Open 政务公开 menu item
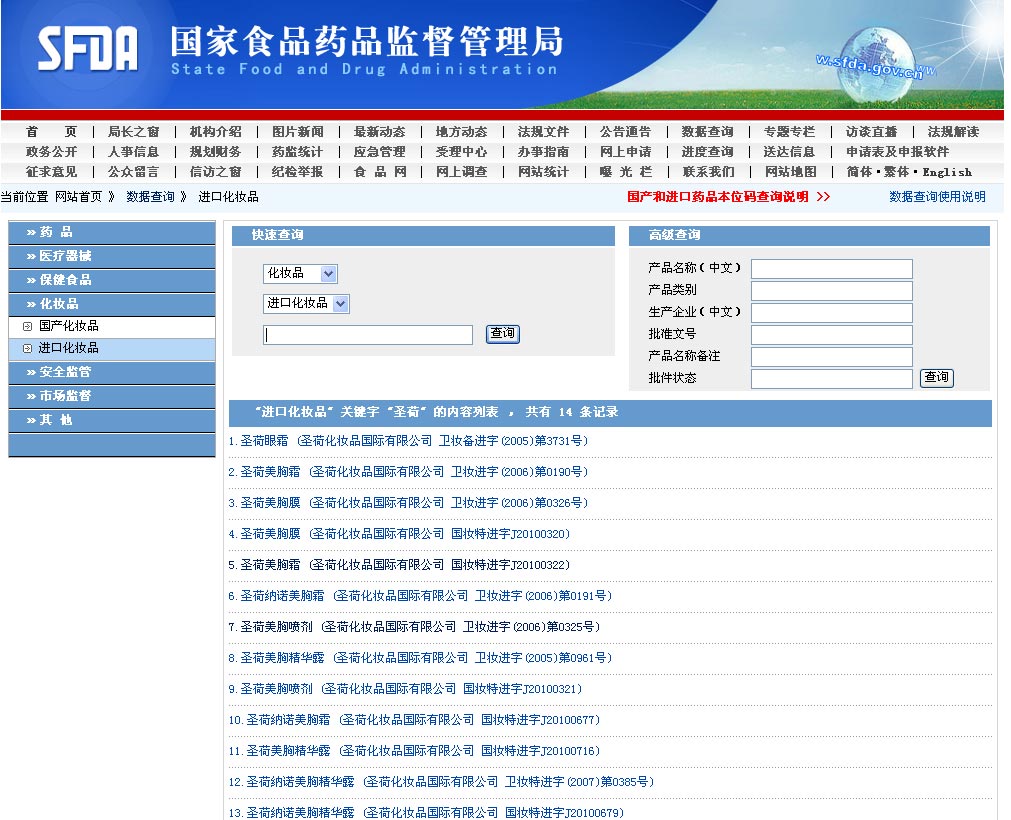Viewport: 1011px width, 820px height. 51,152
